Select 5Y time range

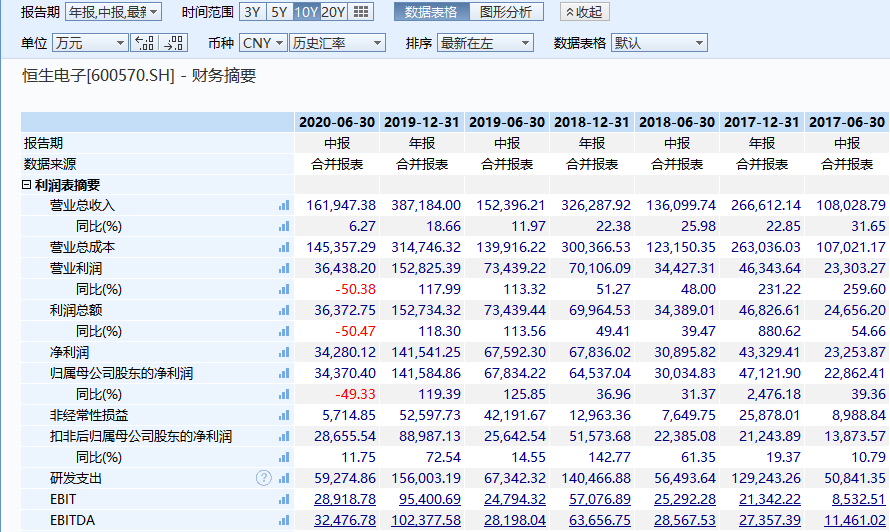point(279,12)
